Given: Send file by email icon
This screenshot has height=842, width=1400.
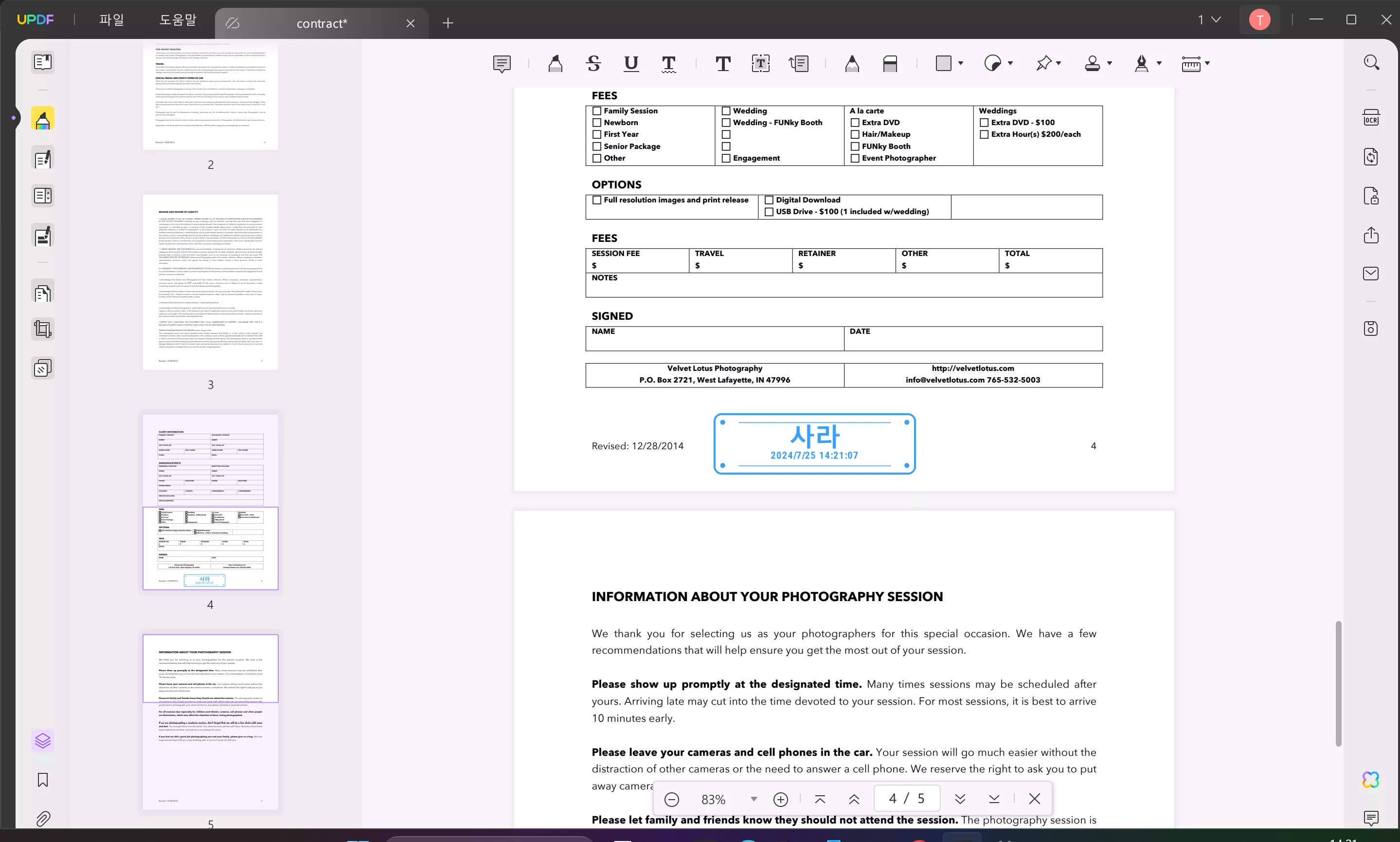Looking at the screenshot, I should click(1371, 274).
